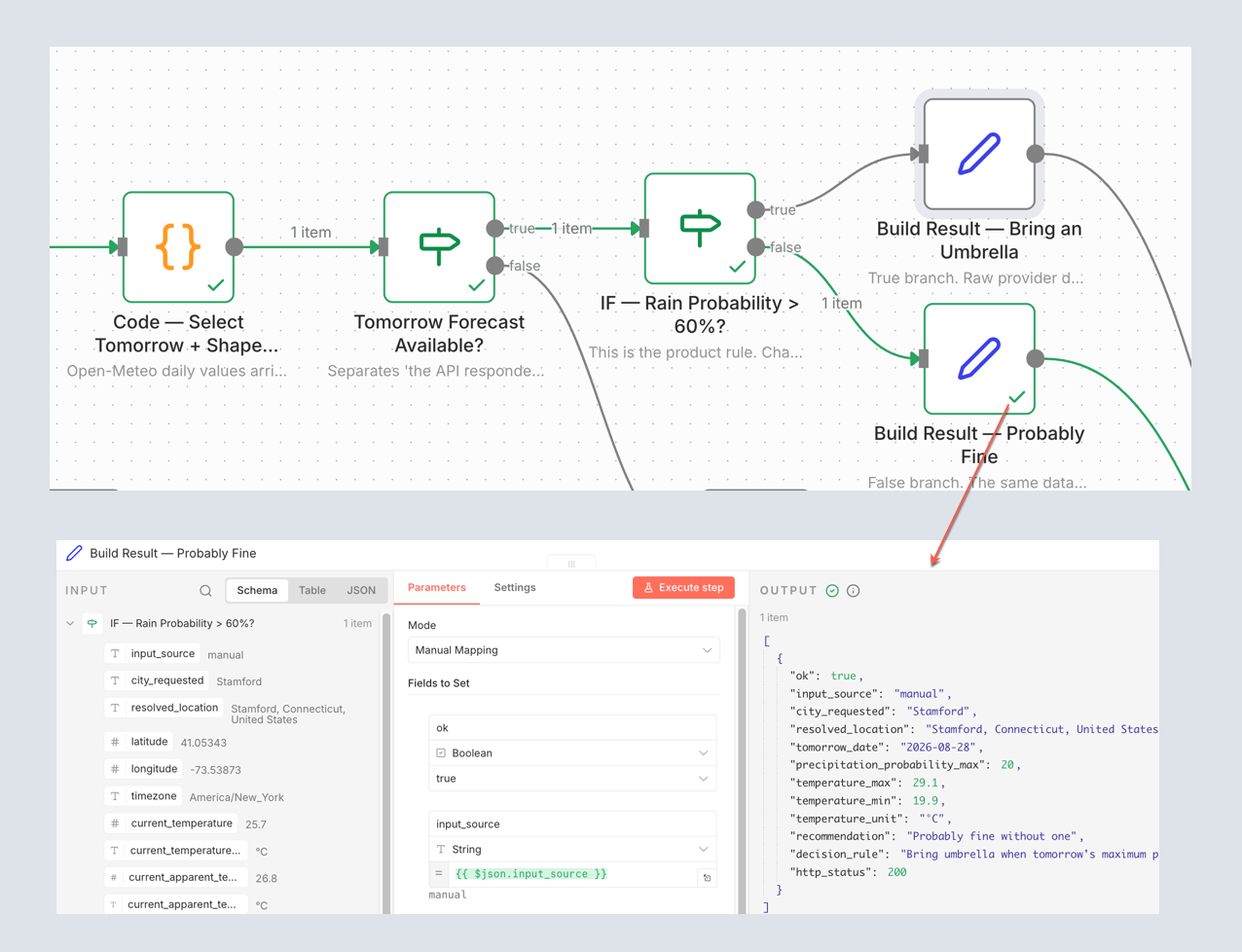Viewport: 1242px width, 952px height.
Task: Click the resolved_location pill in schema
Action: (164, 708)
